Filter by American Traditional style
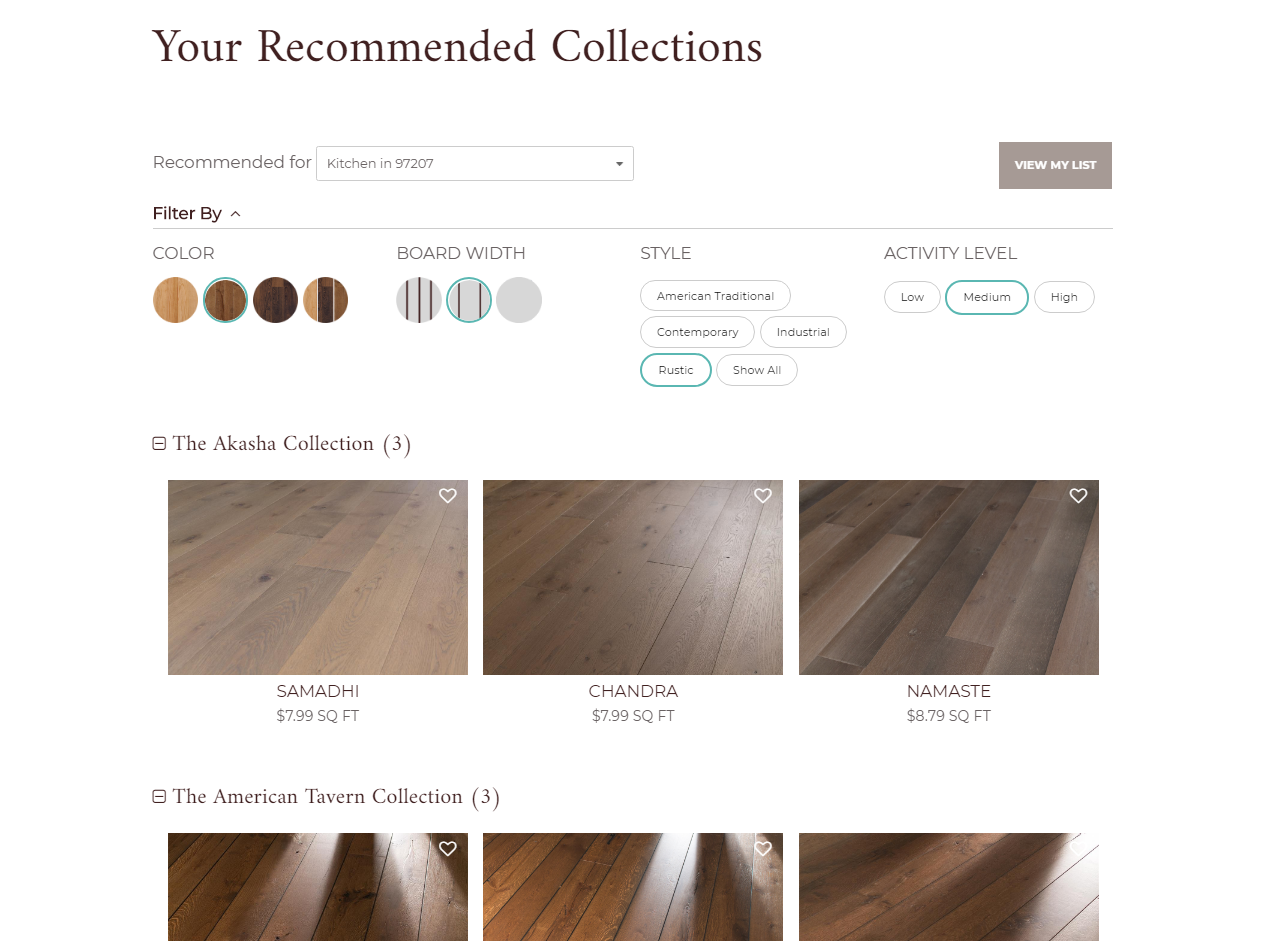The image size is (1271, 941). point(715,296)
